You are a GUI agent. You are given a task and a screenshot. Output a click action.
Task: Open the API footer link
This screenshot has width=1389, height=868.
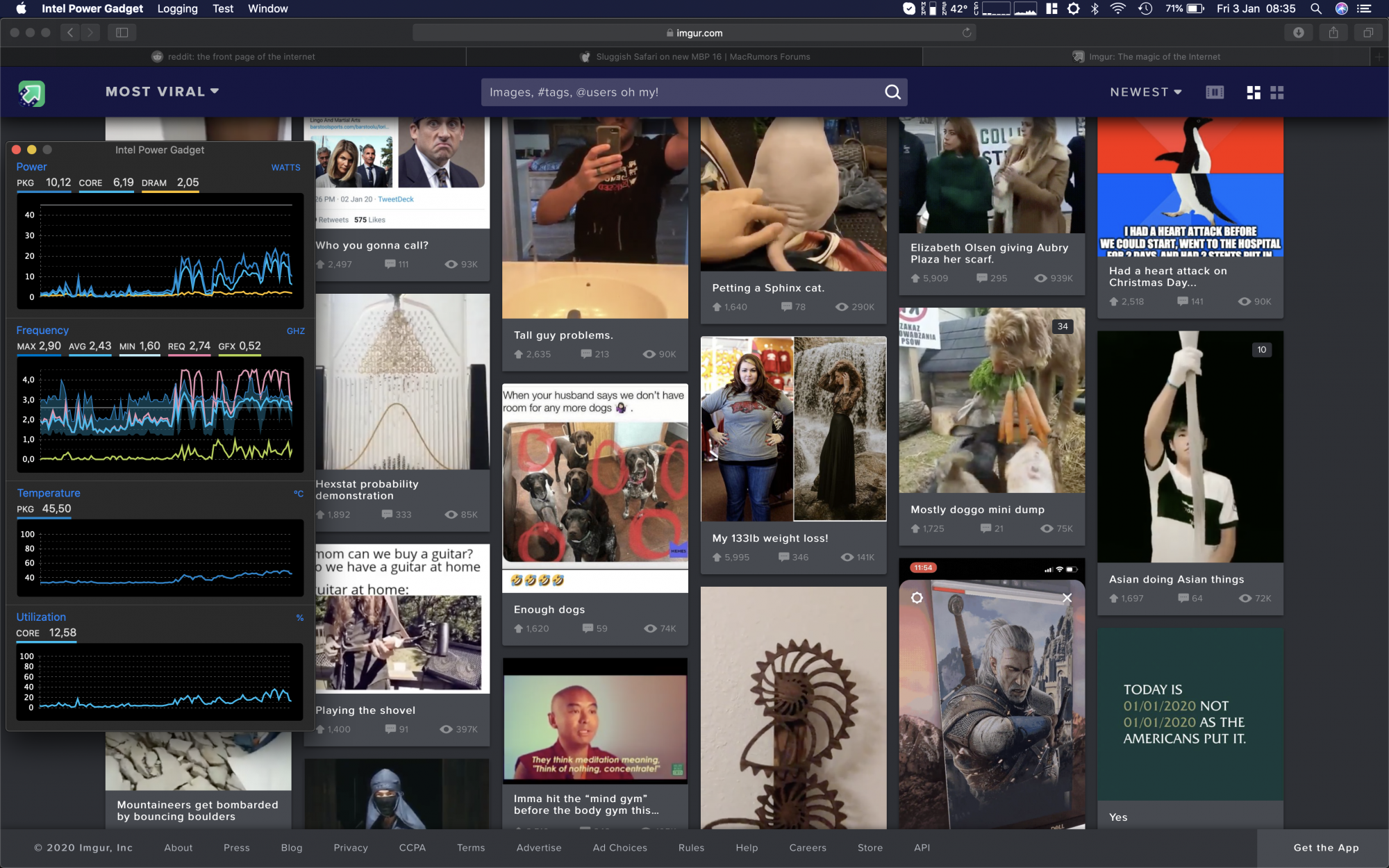pyautogui.click(x=922, y=848)
